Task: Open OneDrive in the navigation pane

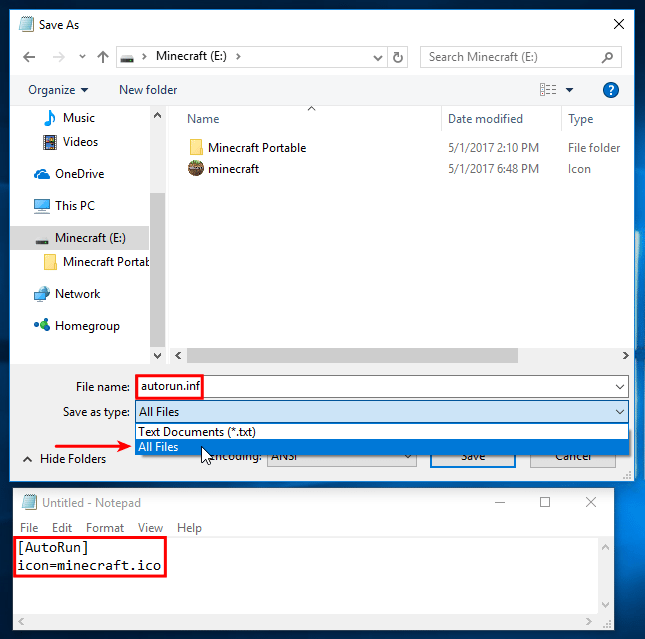Action: (x=69, y=174)
